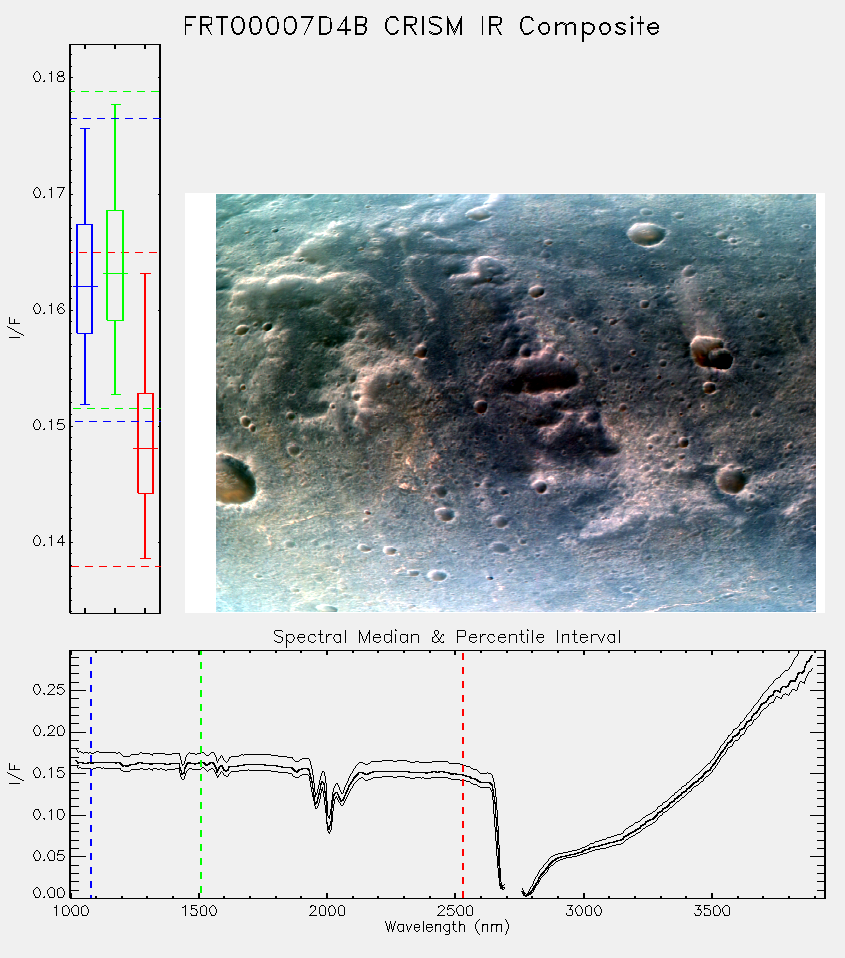Click the double crater on image right side

711,353
